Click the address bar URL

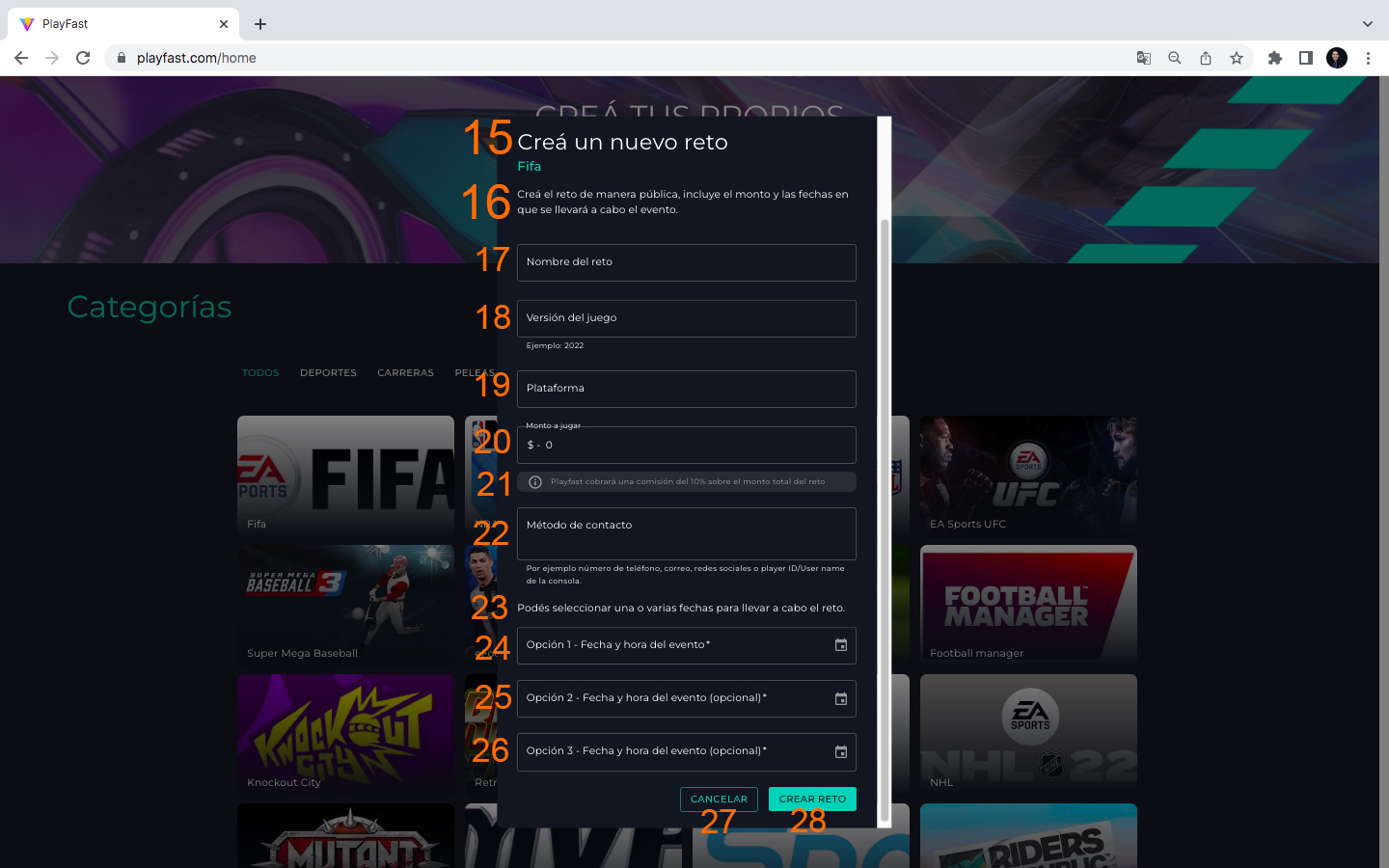coord(197,58)
